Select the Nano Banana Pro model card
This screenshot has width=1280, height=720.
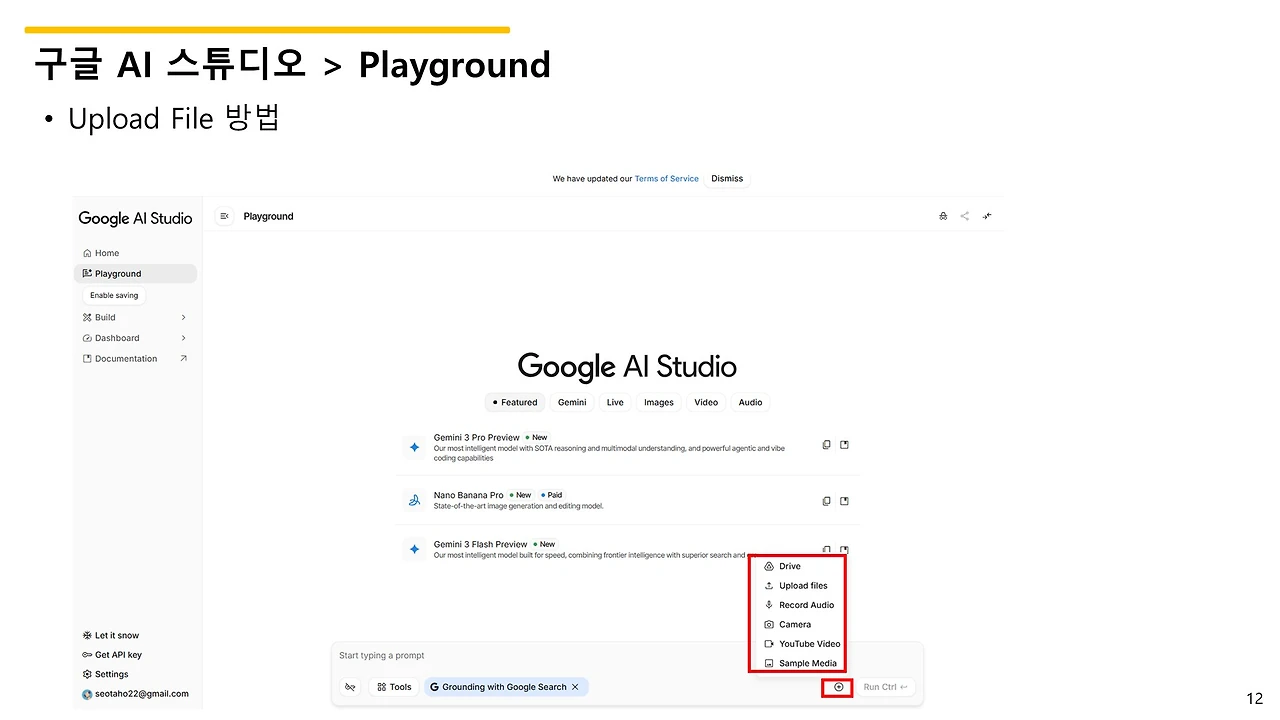pos(628,500)
